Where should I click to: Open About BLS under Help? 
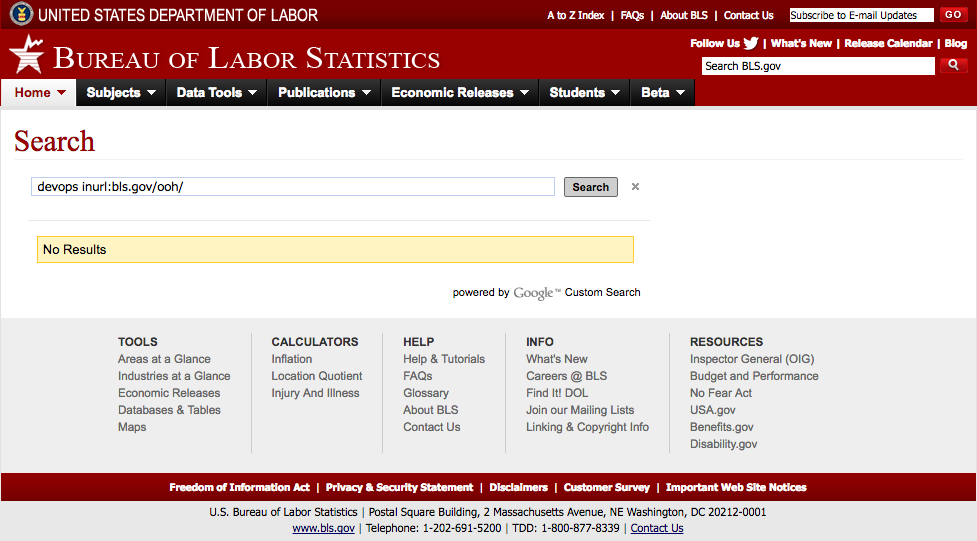(431, 409)
